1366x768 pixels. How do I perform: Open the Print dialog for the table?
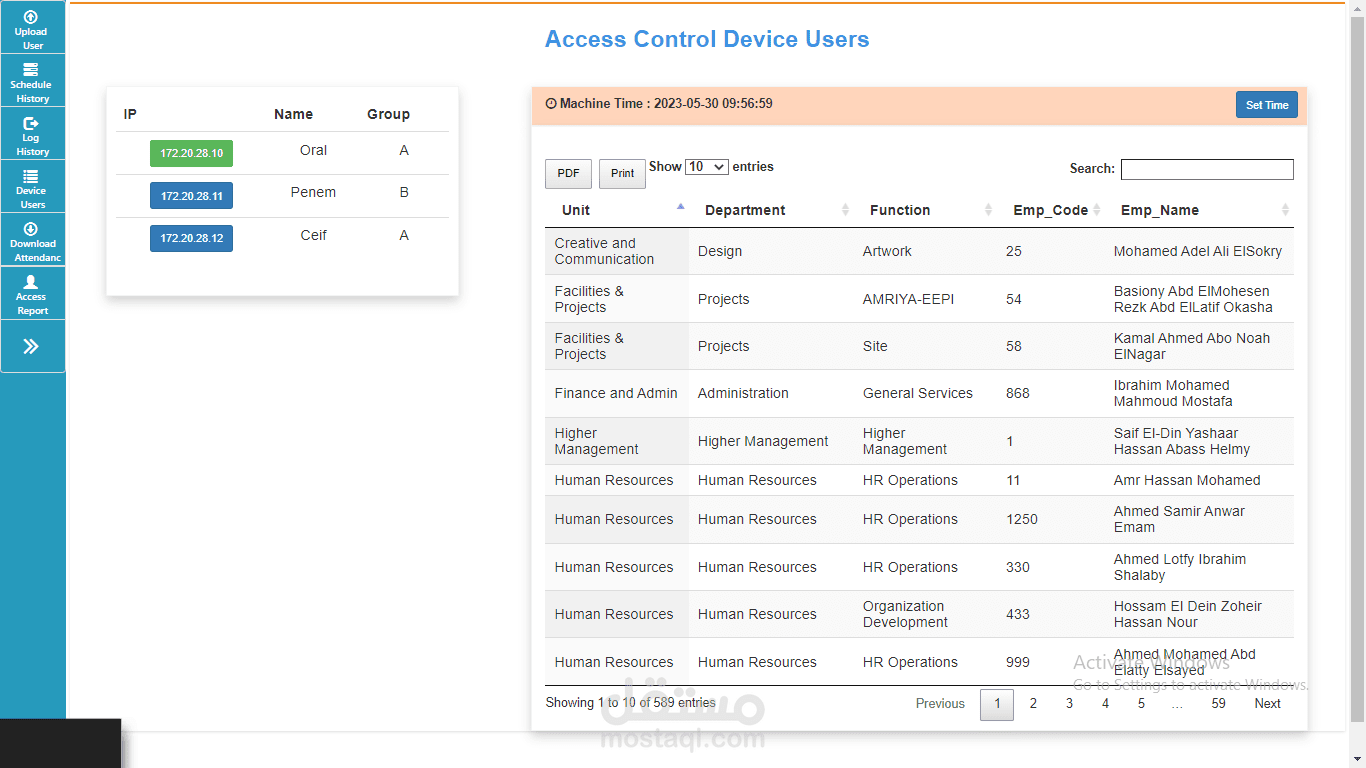(621, 173)
